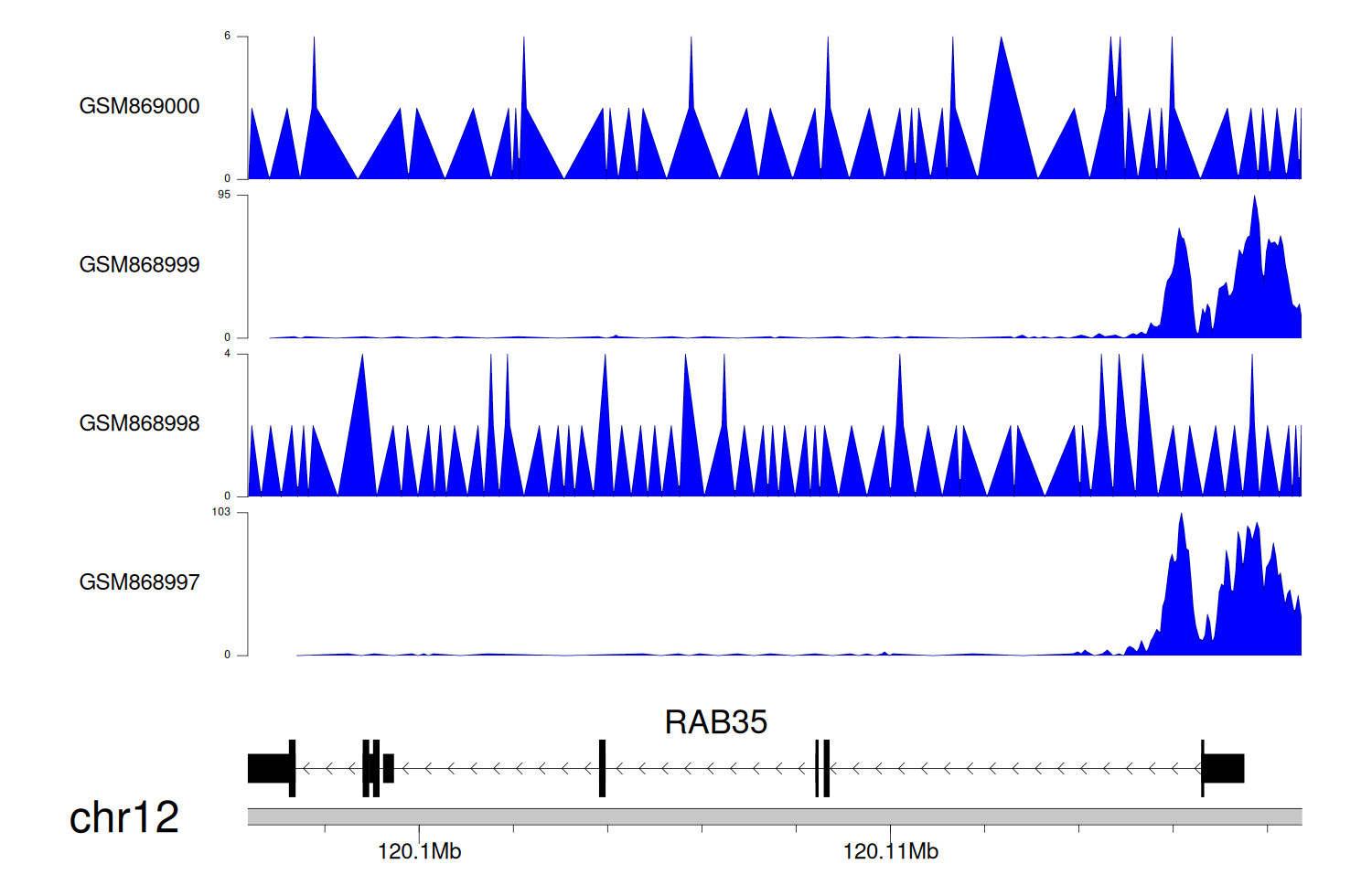Image resolution: width=1372 pixels, height=896 pixels.
Task: Select the chr12 chromosome label
Action: click(x=124, y=817)
